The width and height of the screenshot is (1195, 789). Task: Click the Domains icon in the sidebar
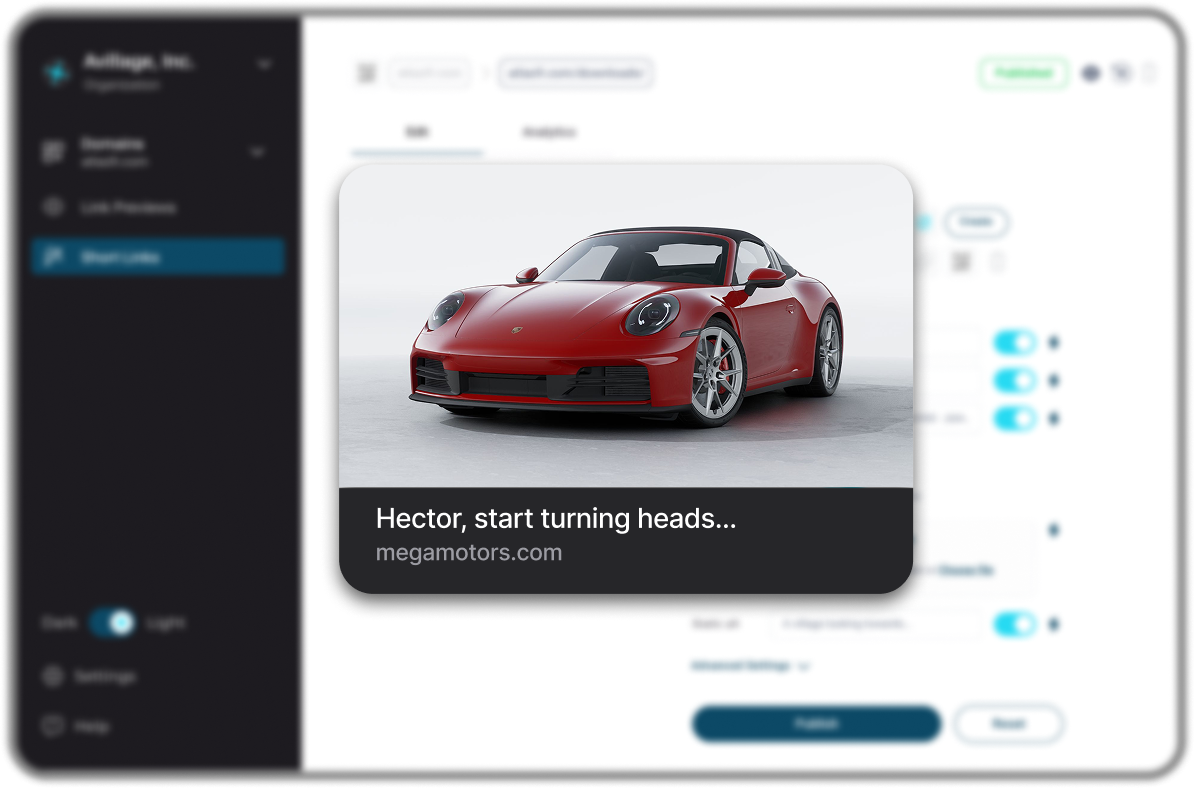click(52, 150)
